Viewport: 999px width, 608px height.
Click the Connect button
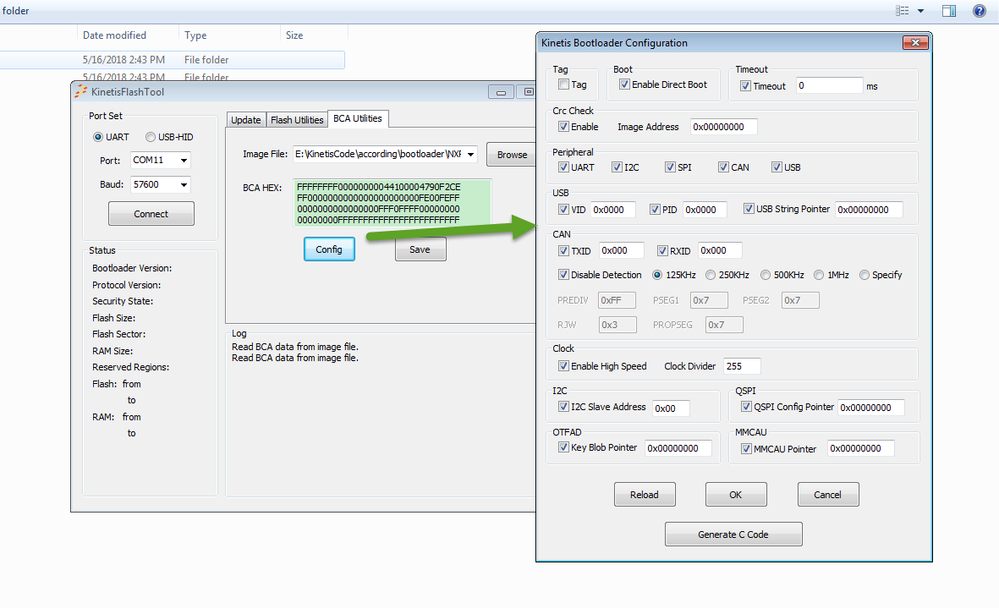click(x=151, y=214)
